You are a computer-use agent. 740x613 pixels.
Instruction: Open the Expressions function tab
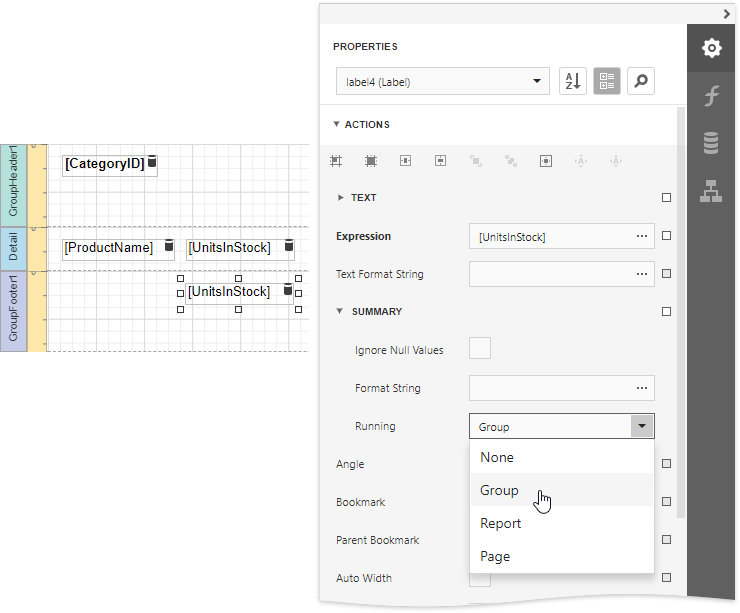coord(711,96)
